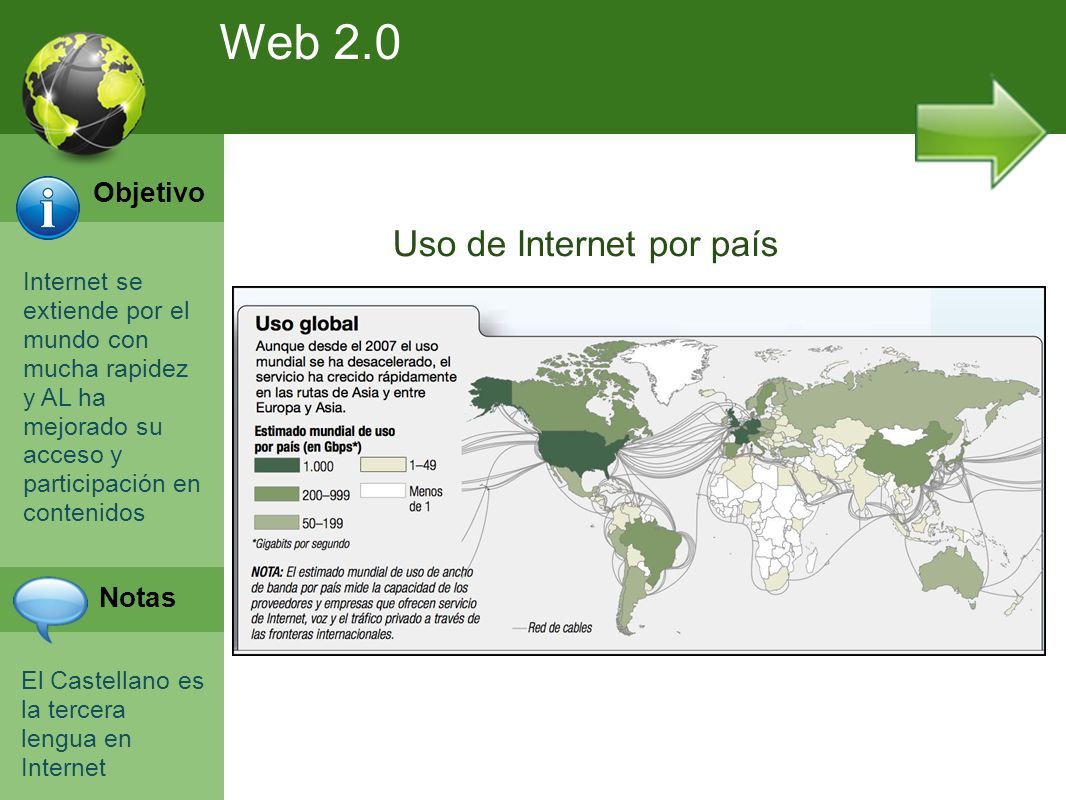Image resolution: width=1066 pixels, height=800 pixels.
Task: Click the "El Castellano es la tercera" note
Action: tap(112, 724)
